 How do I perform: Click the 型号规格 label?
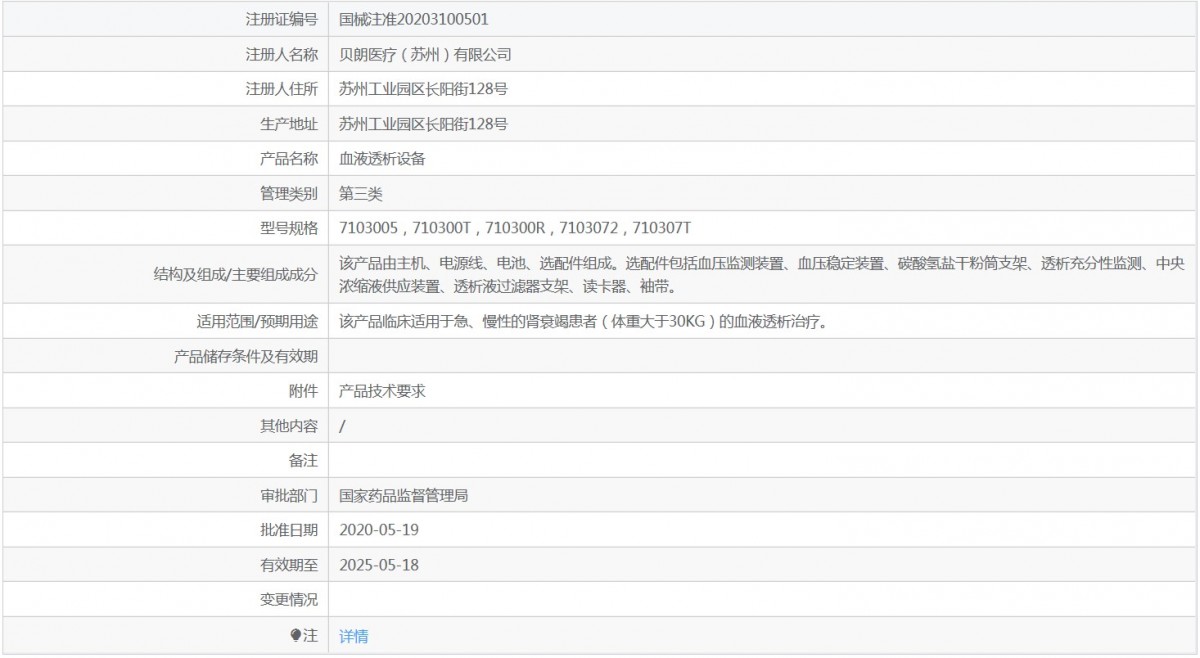pyautogui.click(x=289, y=228)
